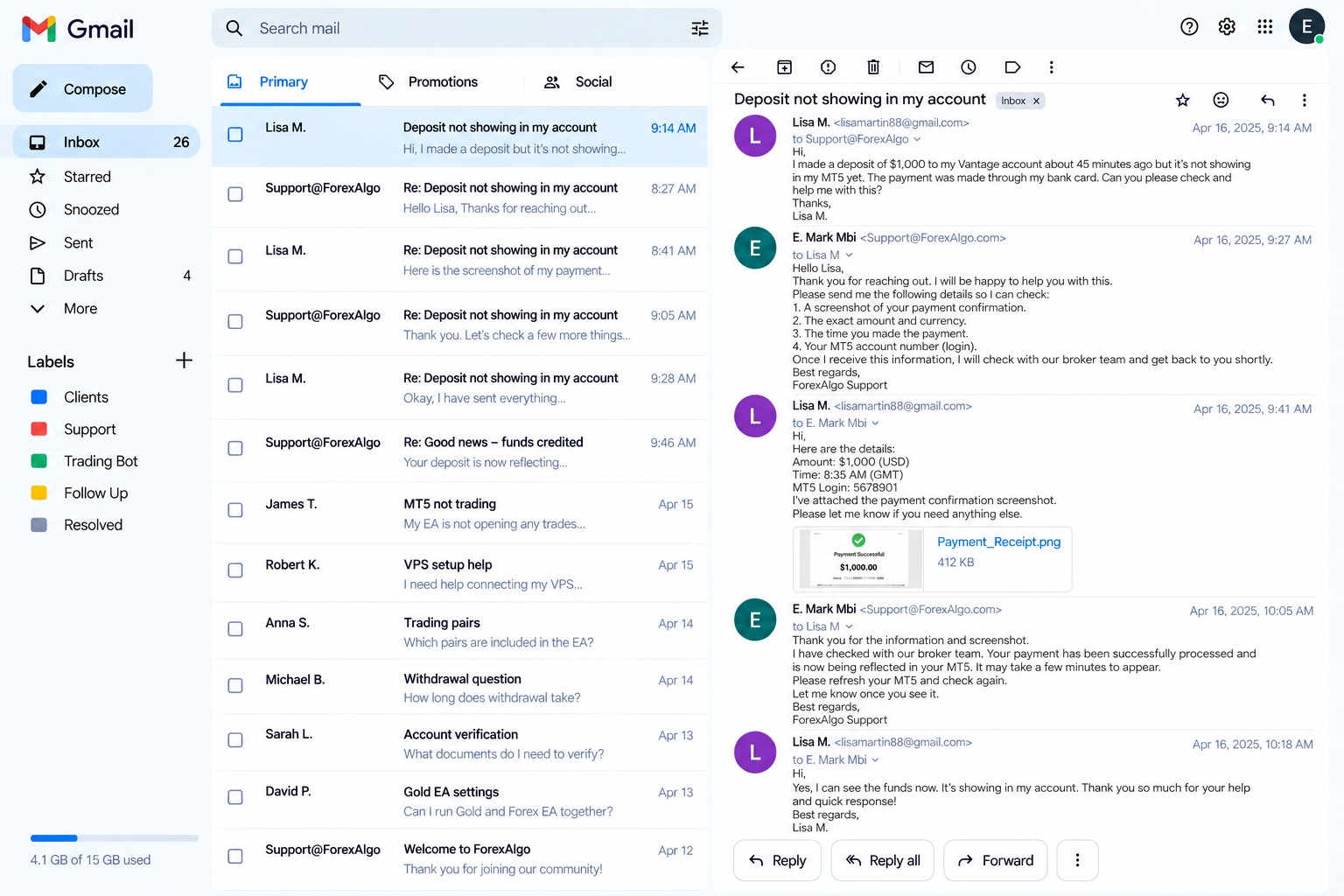Select David P. Gold EA settings checkbox

tap(235, 798)
